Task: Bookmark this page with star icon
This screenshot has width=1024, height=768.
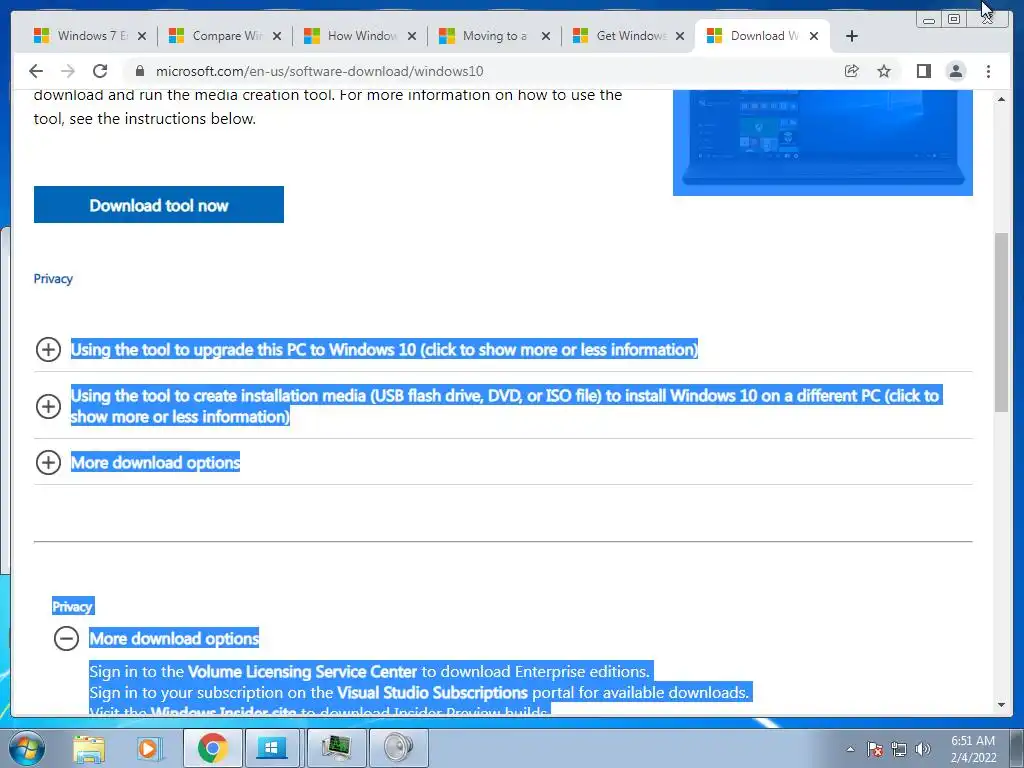Action: pyautogui.click(x=884, y=71)
